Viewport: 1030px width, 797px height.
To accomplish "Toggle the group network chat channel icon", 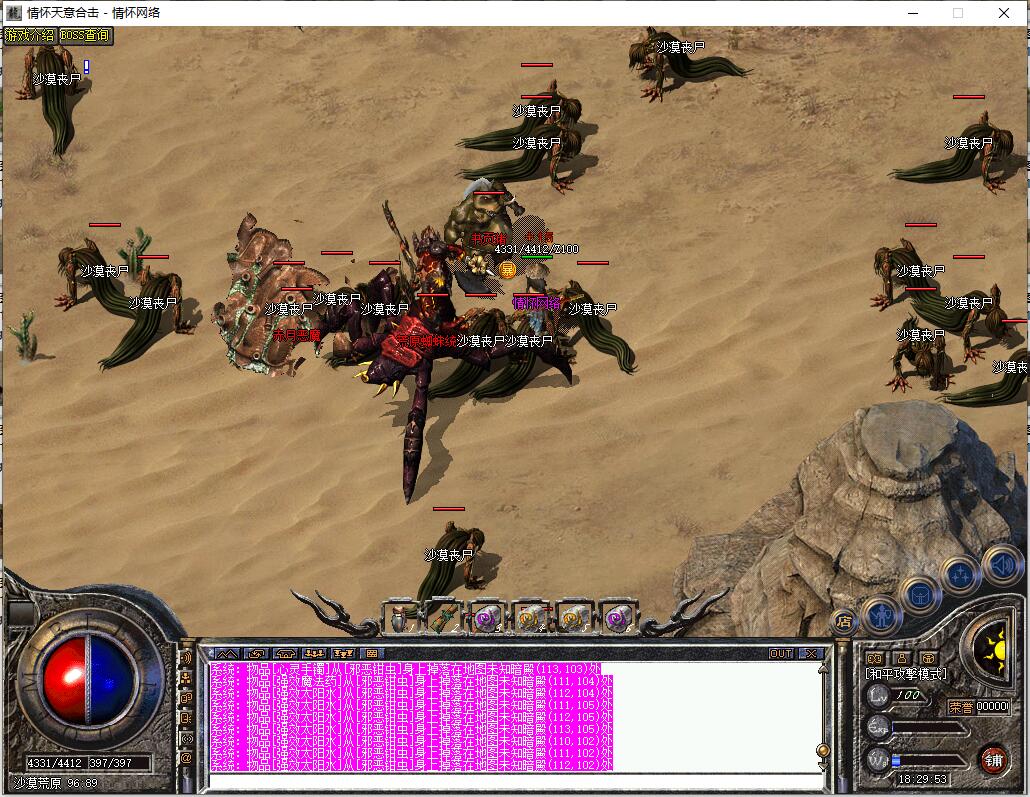I will 187,677.
